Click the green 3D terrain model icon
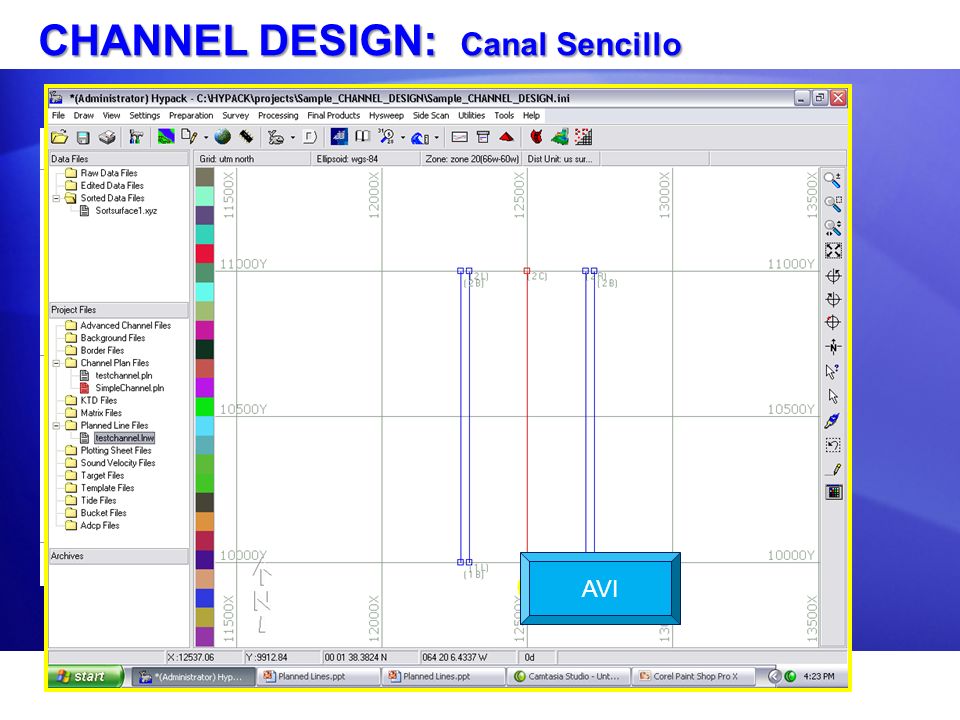Image resolution: width=960 pixels, height=720 pixels. pos(560,137)
